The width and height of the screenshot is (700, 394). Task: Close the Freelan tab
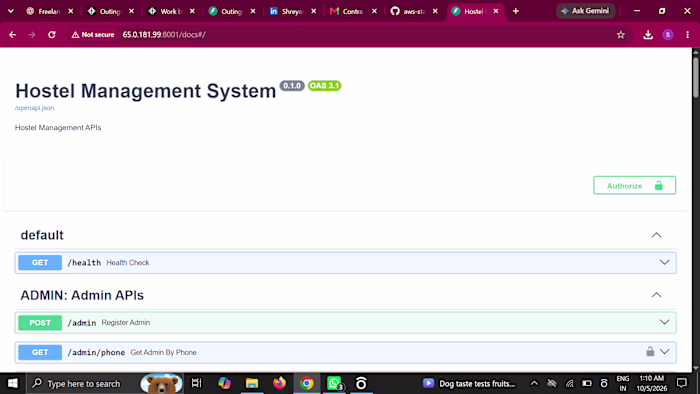[x=71, y=11]
